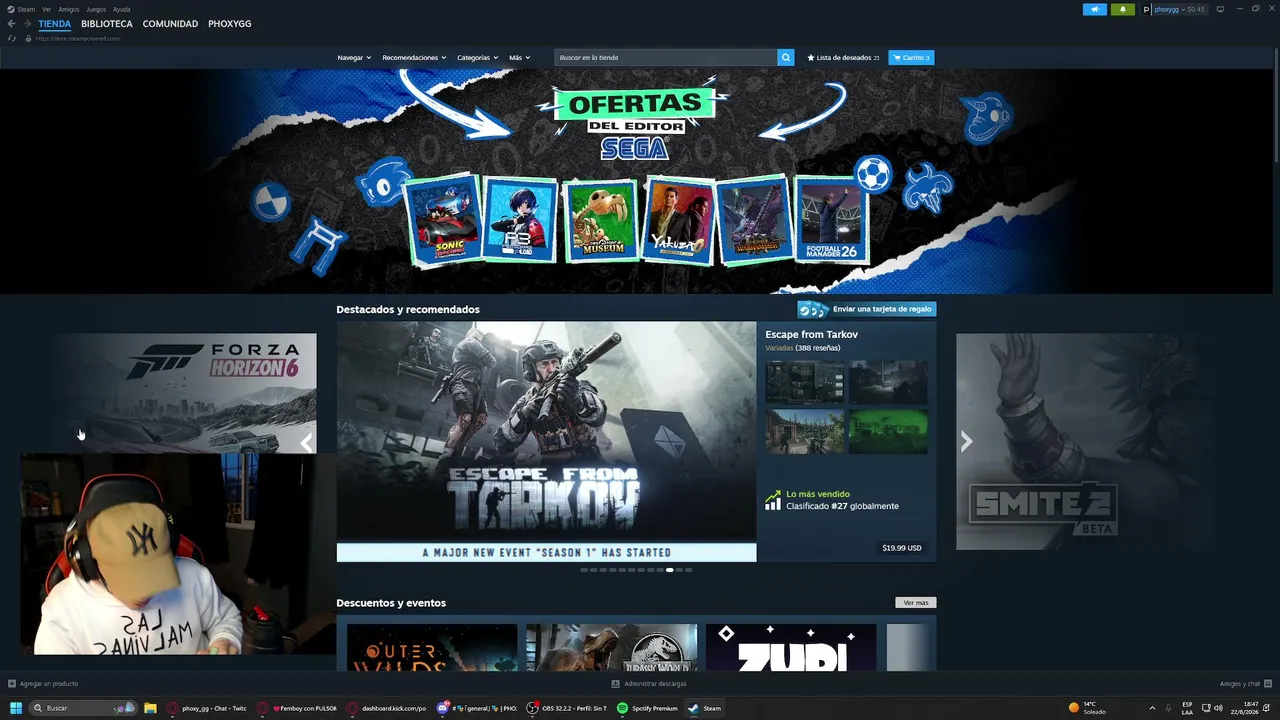The height and width of the screenshot is (720, 1280).
Task: Open the Carrito shopping cart
Action: (911, 58)
